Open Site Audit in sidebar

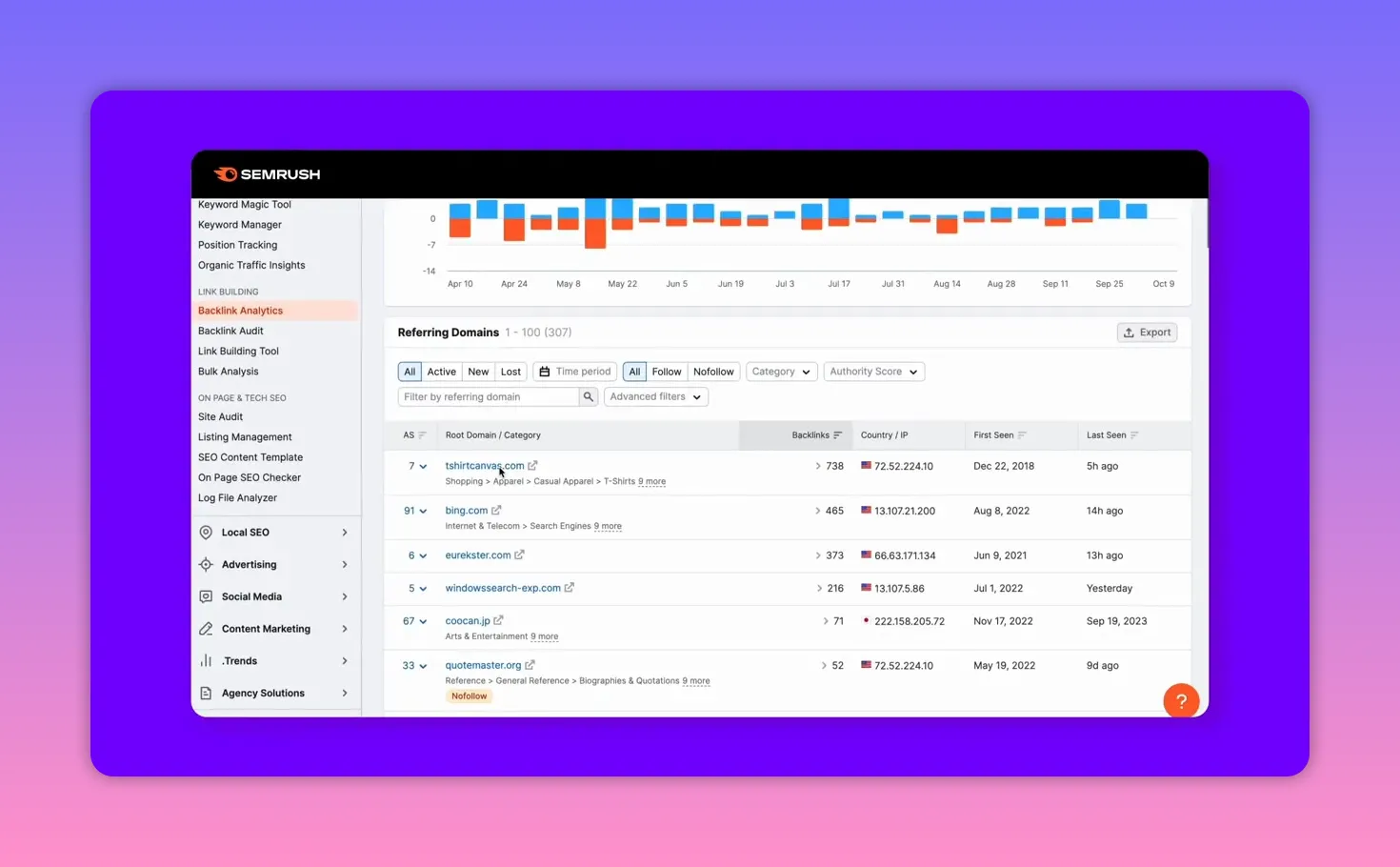click(x=220, y=416)
